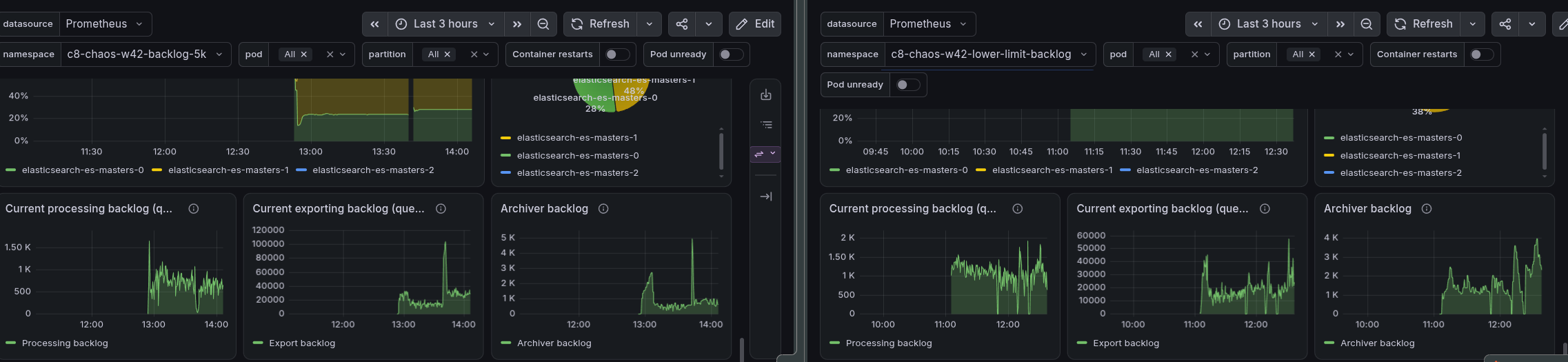Screen dimensions: 1568x362
Task: Open Last 3 hours picker in left dashboard
Action: (445, 24)
